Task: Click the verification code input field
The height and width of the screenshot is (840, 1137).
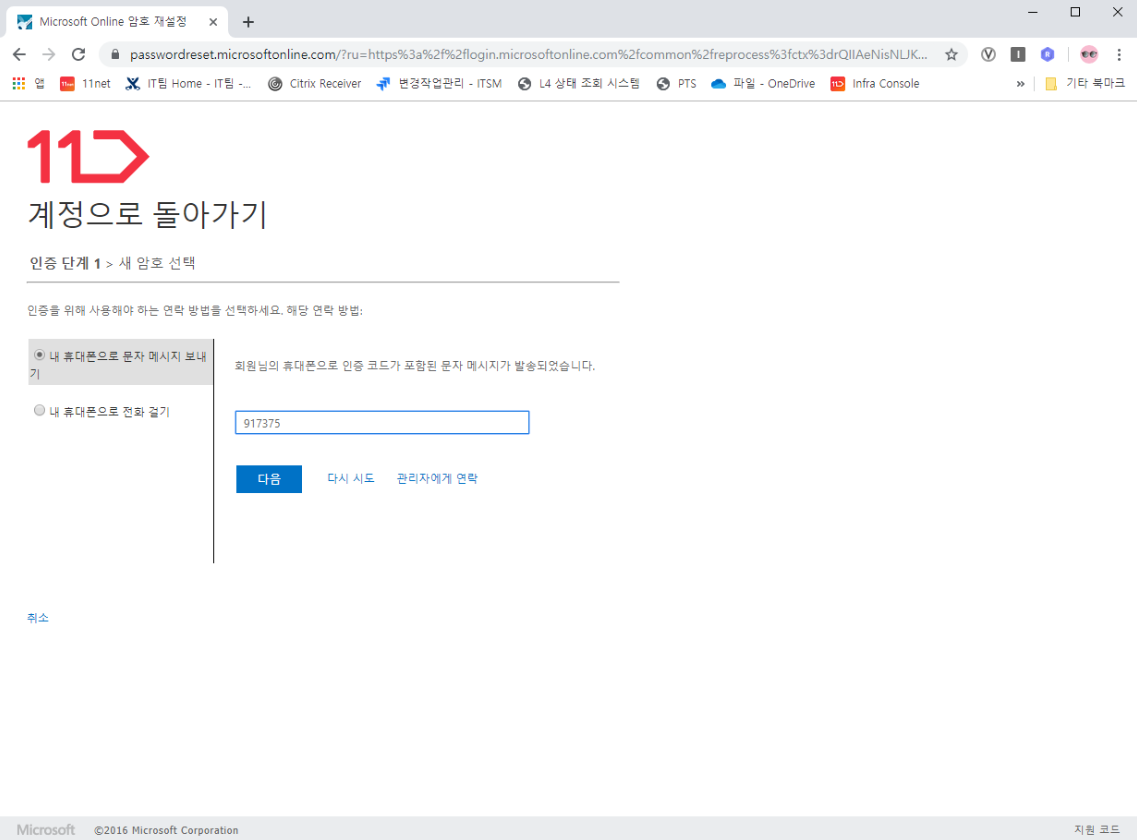Action: point(382,423)
